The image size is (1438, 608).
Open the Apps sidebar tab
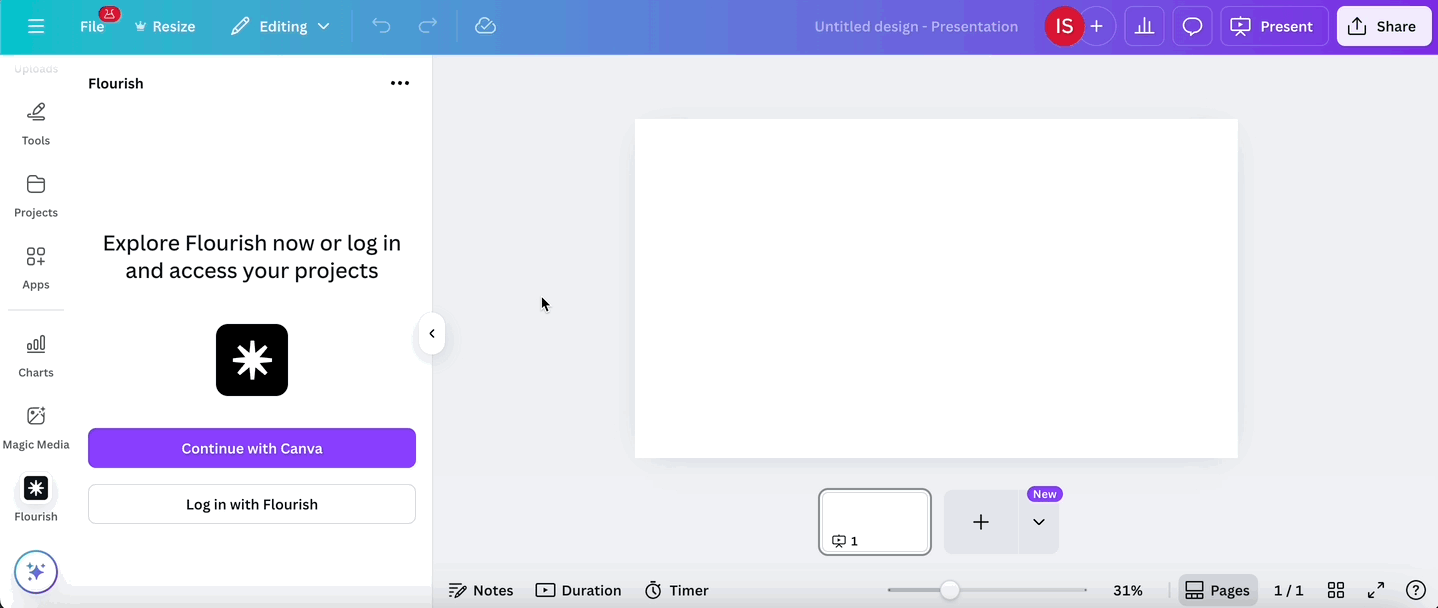click(x=36, y=268)
